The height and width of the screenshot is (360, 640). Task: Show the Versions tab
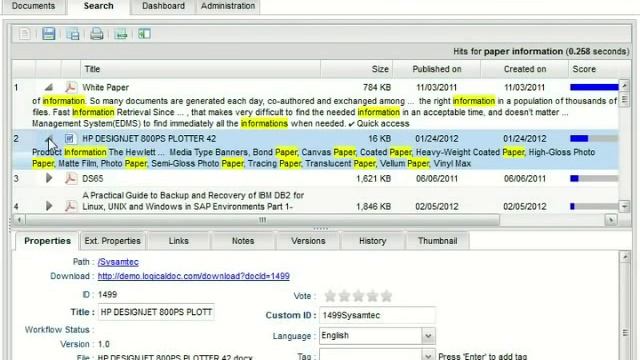point(308,241)
